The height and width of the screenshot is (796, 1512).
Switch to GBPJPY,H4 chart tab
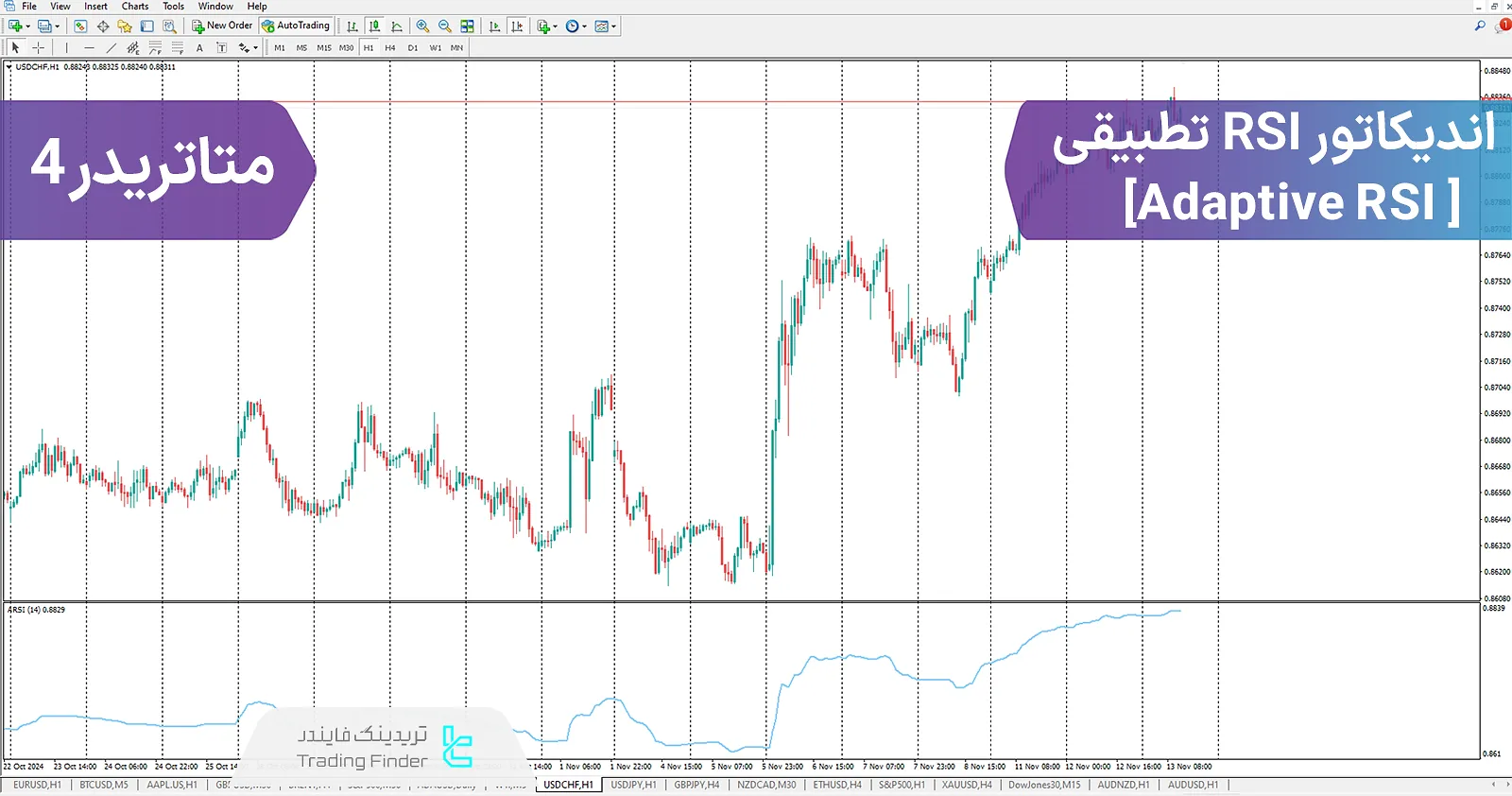pos(696,785)
